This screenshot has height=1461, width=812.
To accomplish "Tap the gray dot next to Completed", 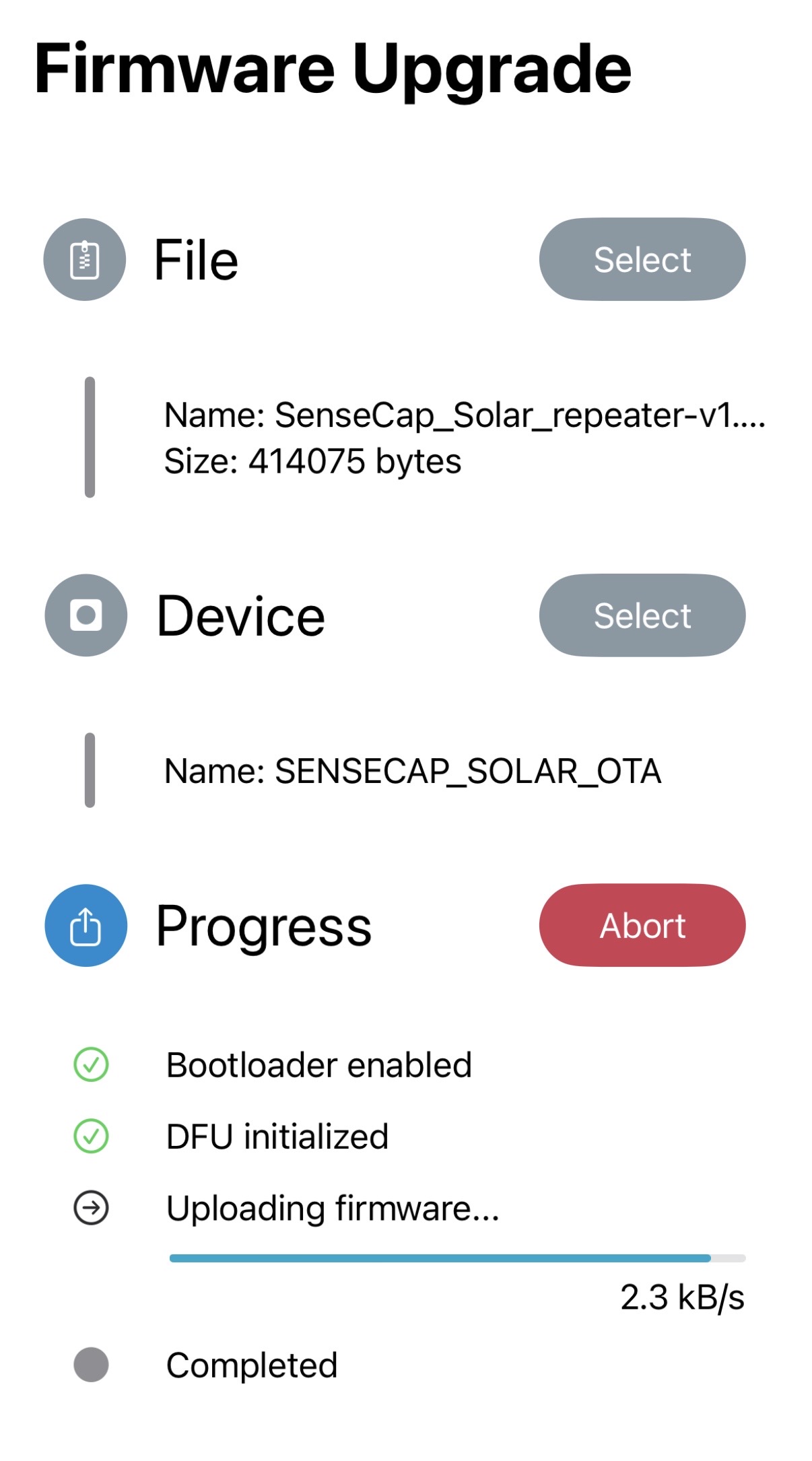I will [91, 1365].
